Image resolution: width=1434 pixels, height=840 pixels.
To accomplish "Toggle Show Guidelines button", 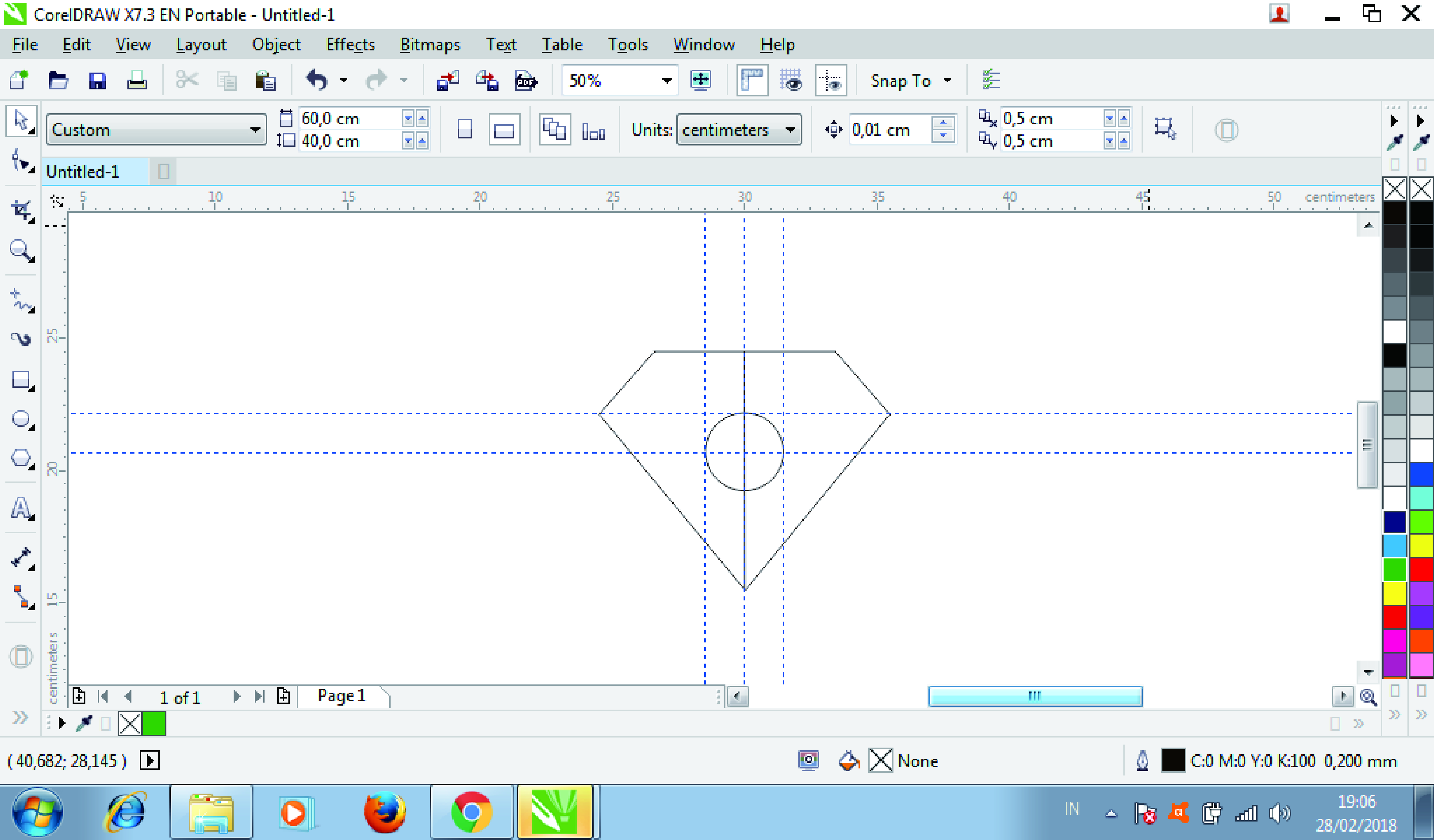I will point(831,81).
